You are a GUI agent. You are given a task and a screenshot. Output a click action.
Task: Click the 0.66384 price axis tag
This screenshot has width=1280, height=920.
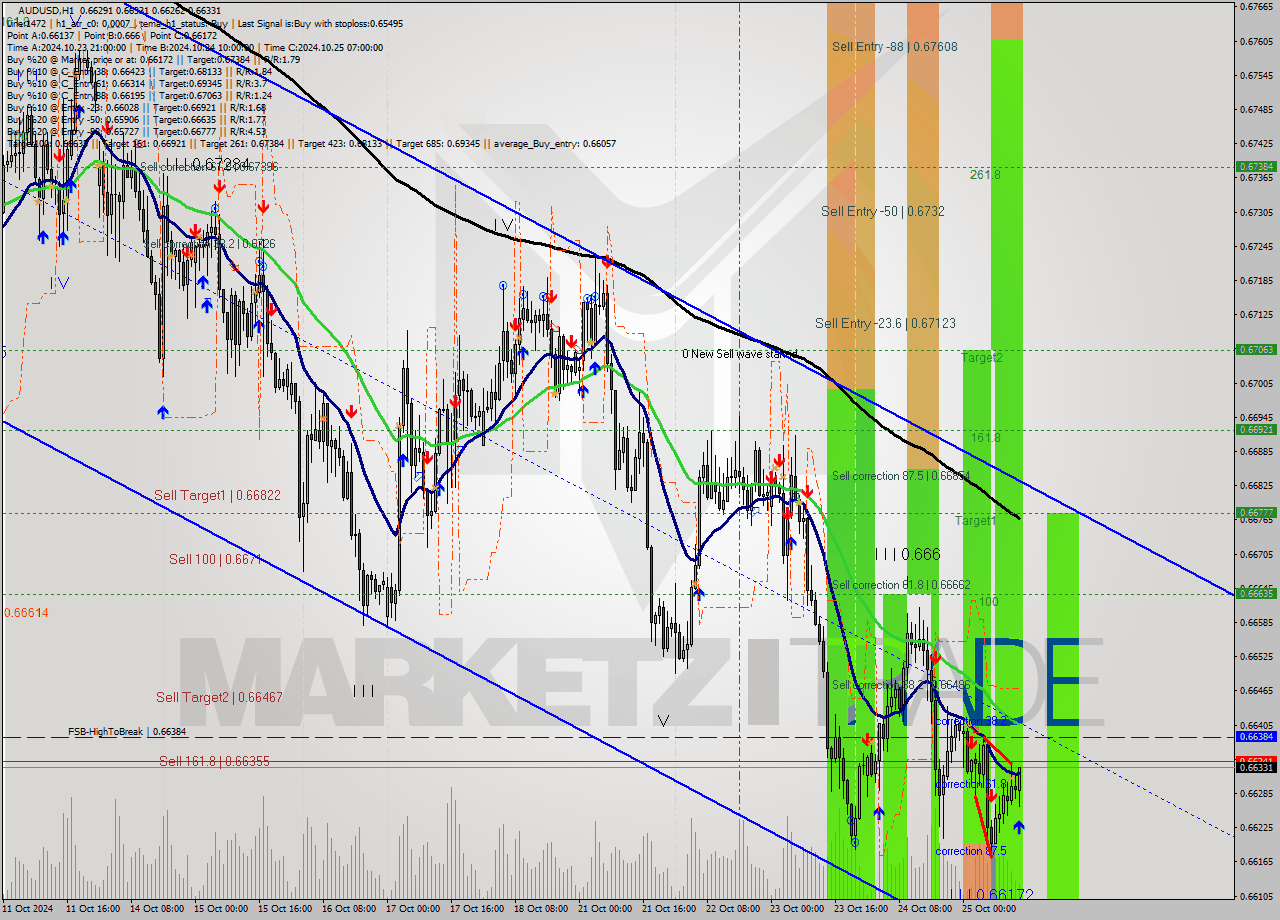click(x=1256, y=737)
